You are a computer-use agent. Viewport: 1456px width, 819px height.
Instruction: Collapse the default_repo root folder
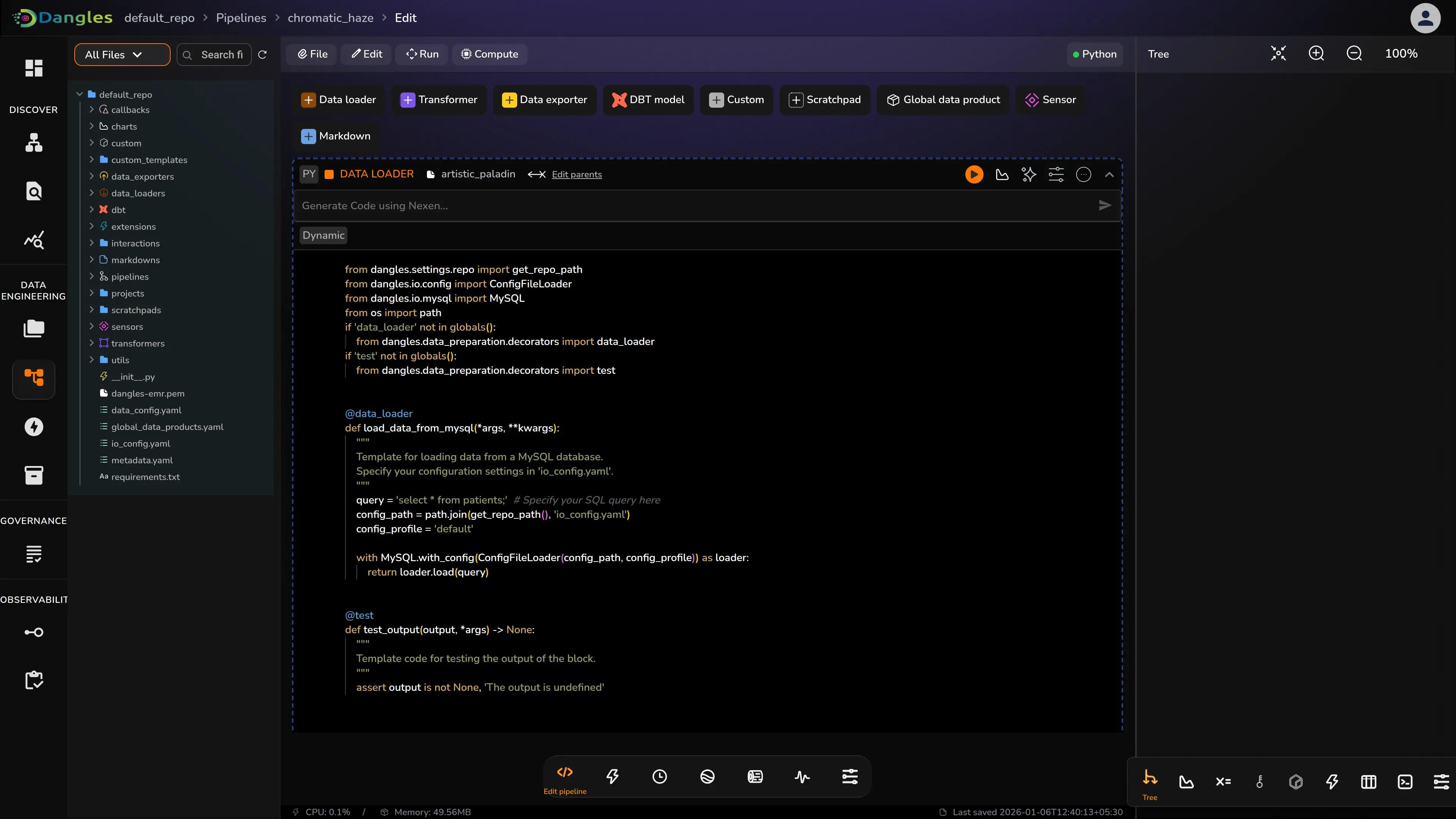80,94
